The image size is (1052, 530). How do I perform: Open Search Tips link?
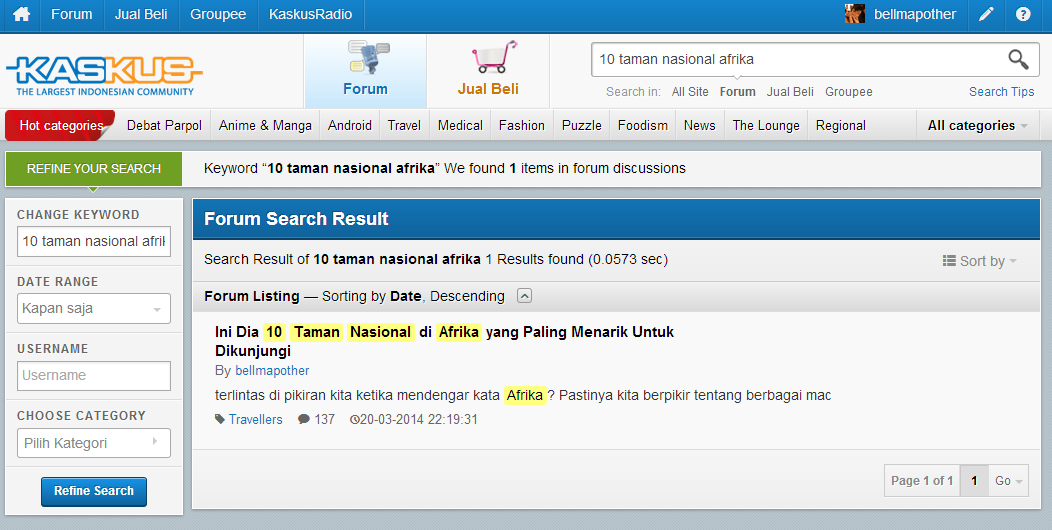tap(1002, 92)
